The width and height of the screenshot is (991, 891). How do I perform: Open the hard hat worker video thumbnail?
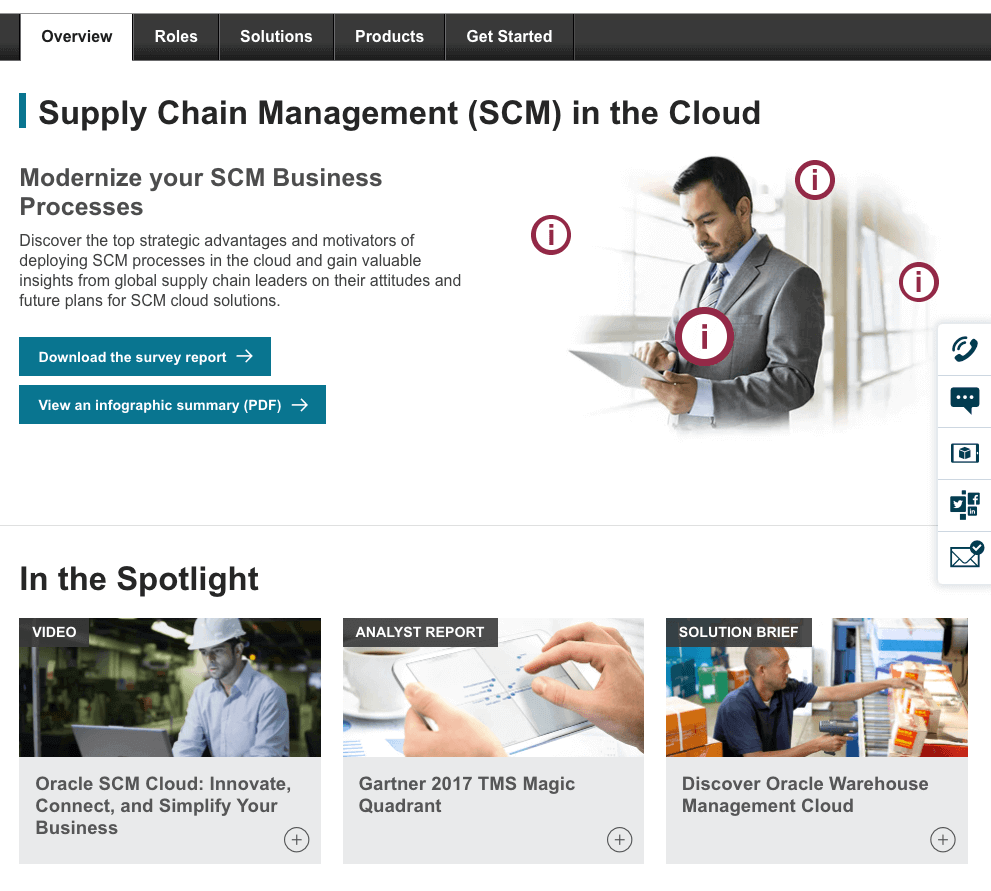[170, 688]
